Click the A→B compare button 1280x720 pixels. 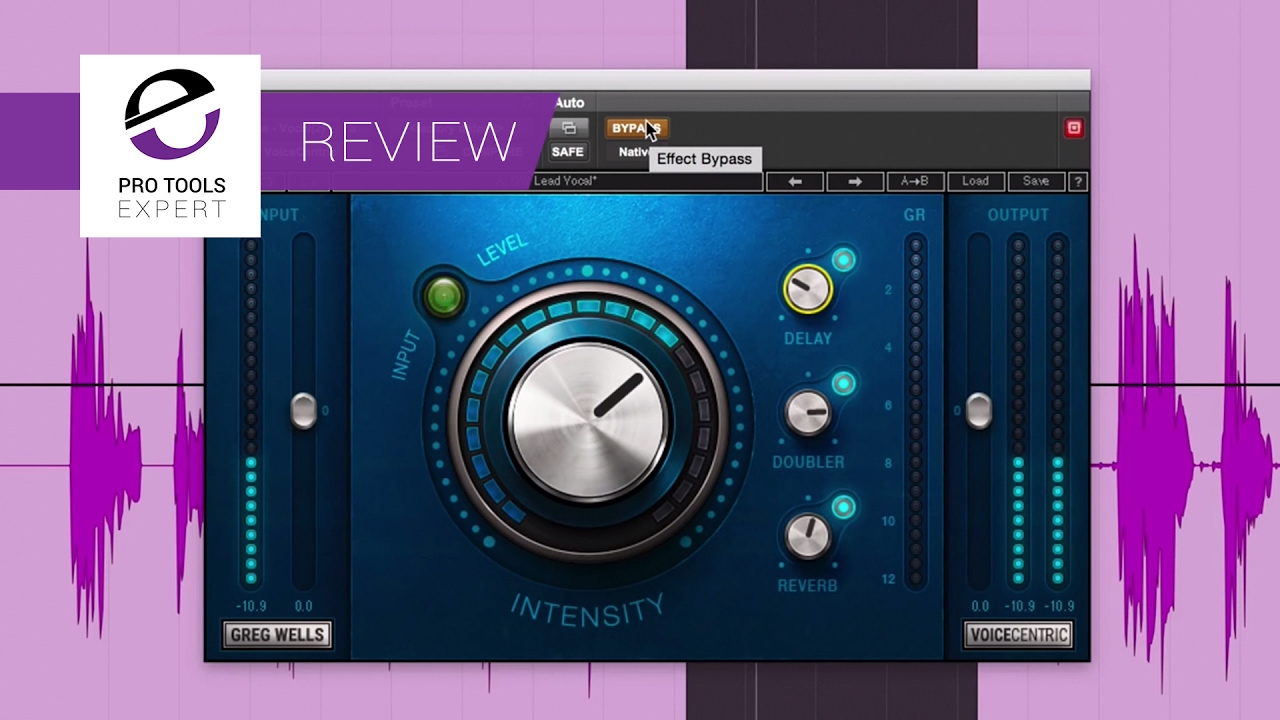pos(915,181)
